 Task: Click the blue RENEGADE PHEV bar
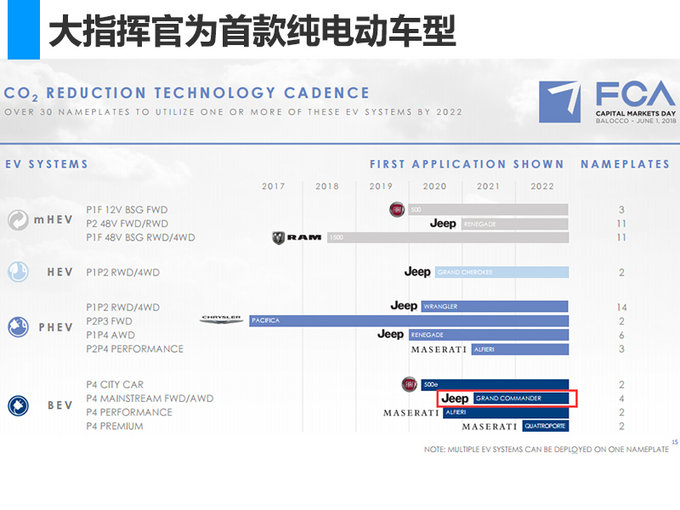coord(488,335)
